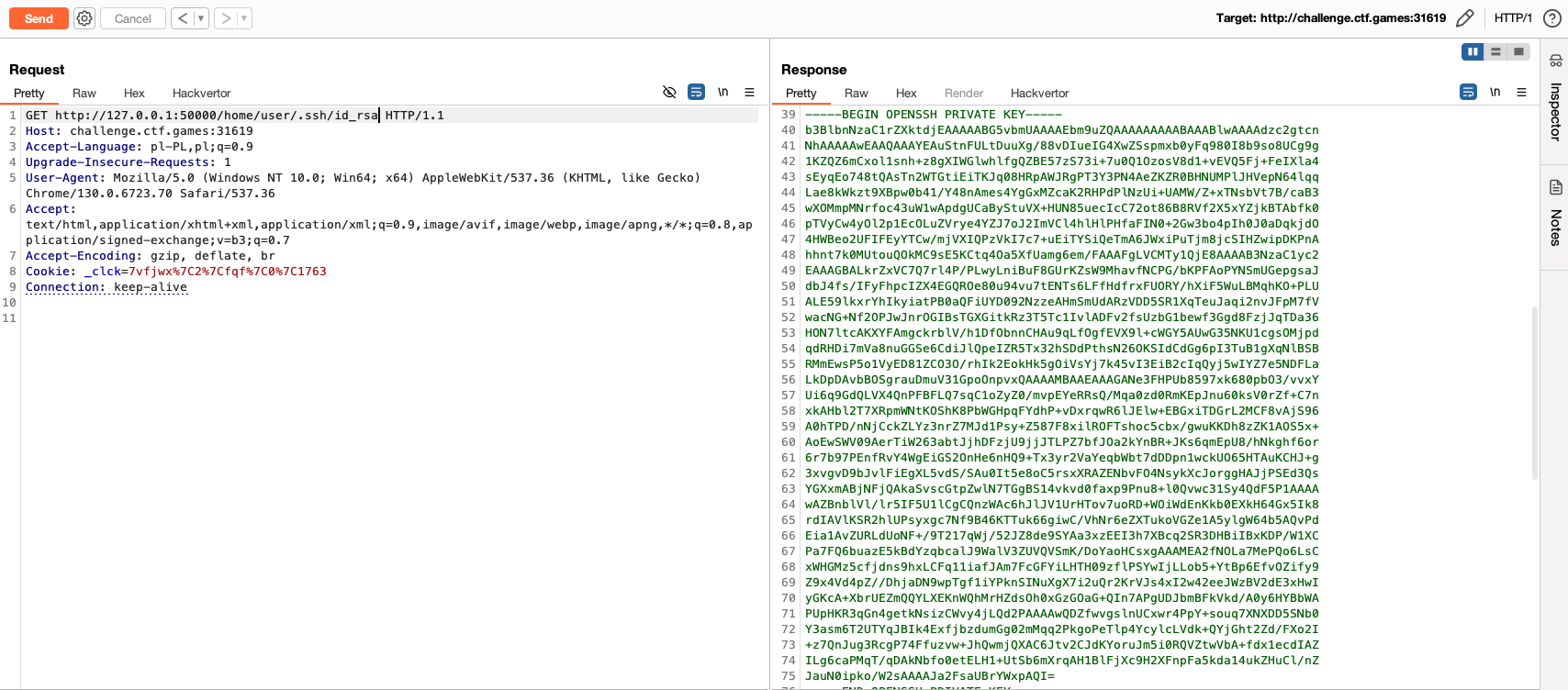Switch HTTP/1 protocol selector
Viewport: 1568px width, 690px height.
pyautogui.click(x=1513, y=18)
